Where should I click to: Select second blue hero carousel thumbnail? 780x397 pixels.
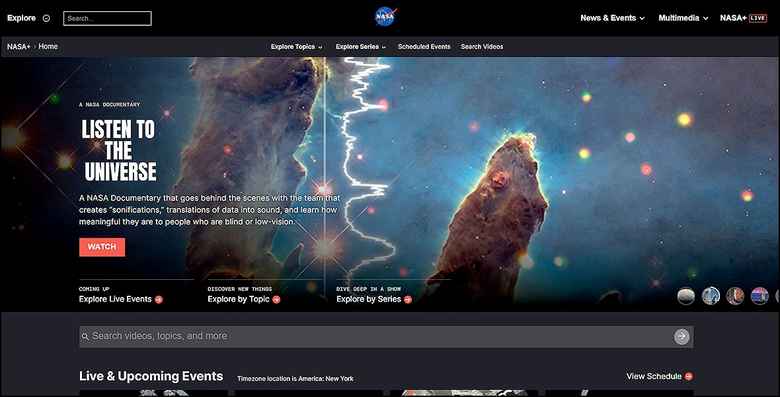711,296
